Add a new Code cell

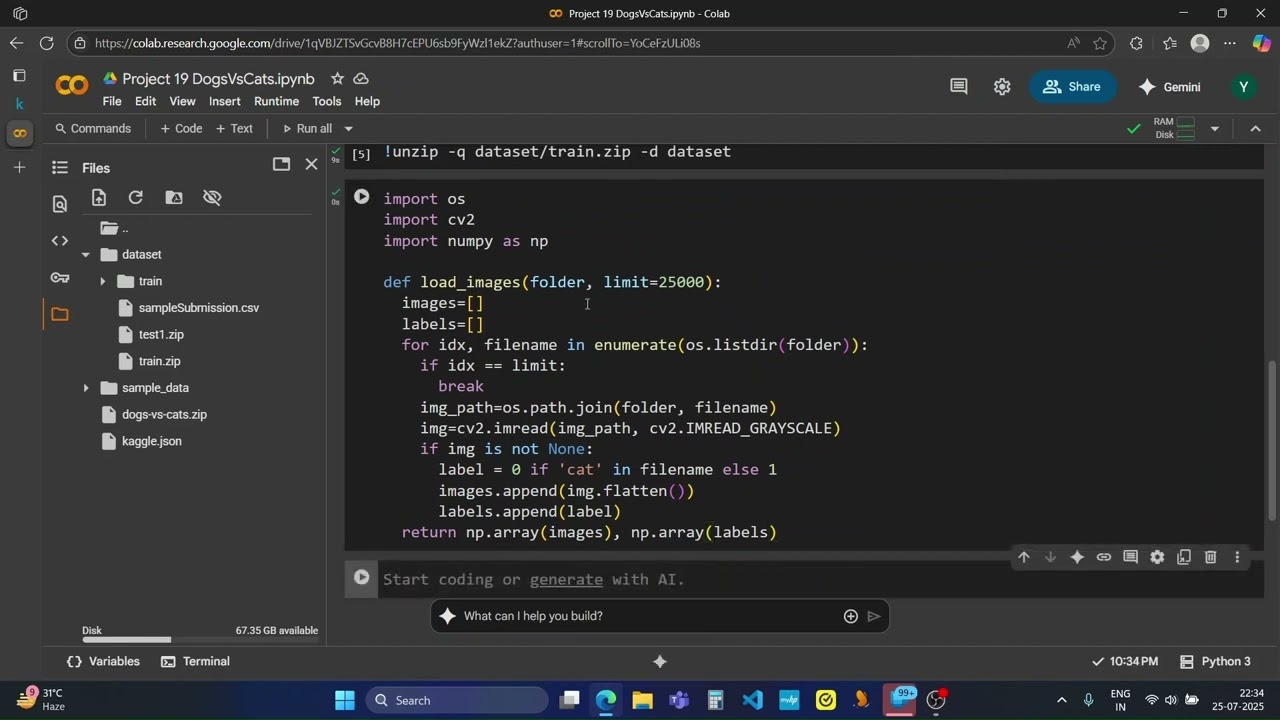point(181,129)
